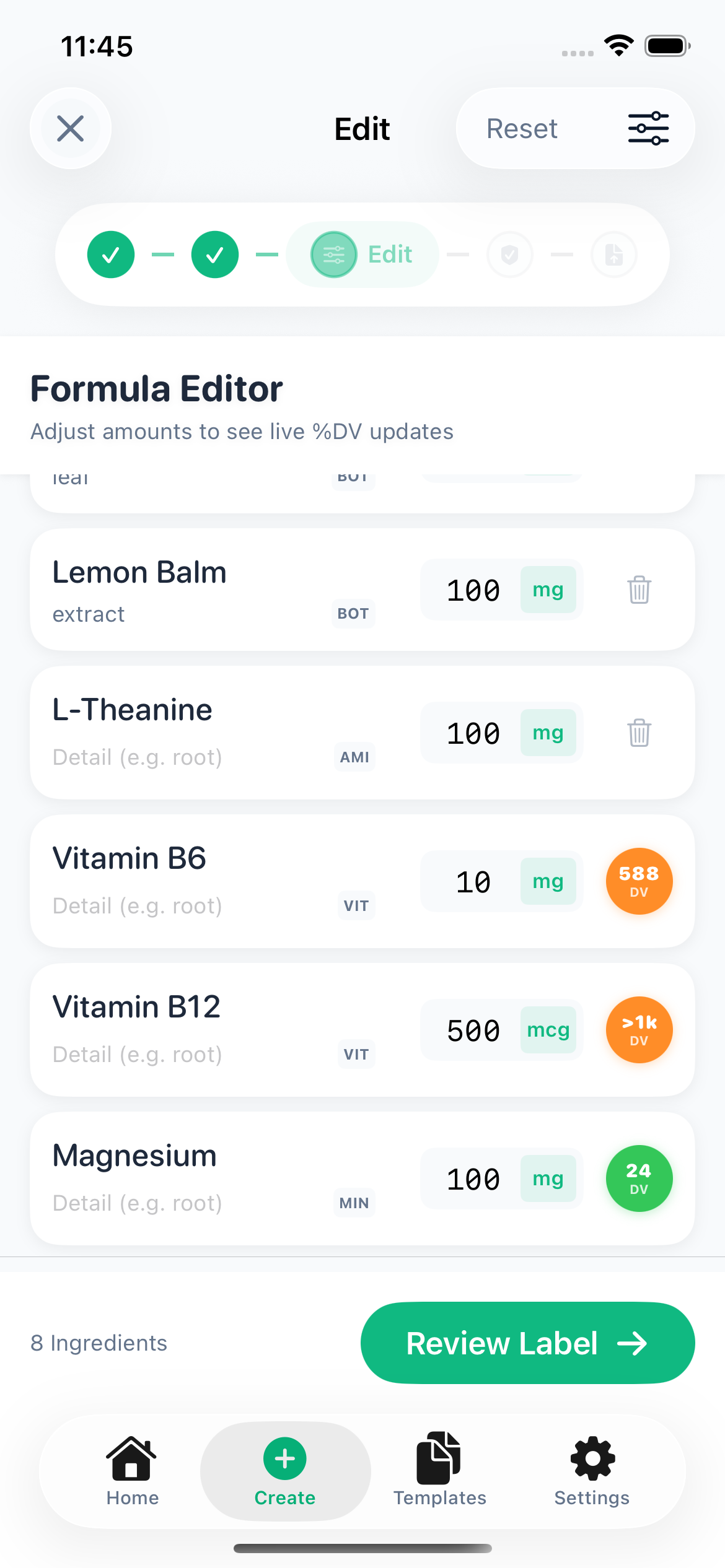This screenshot has height=1568, width=725.
Task: Tap trash icon for L-Theanine
Action: (639, 733)
